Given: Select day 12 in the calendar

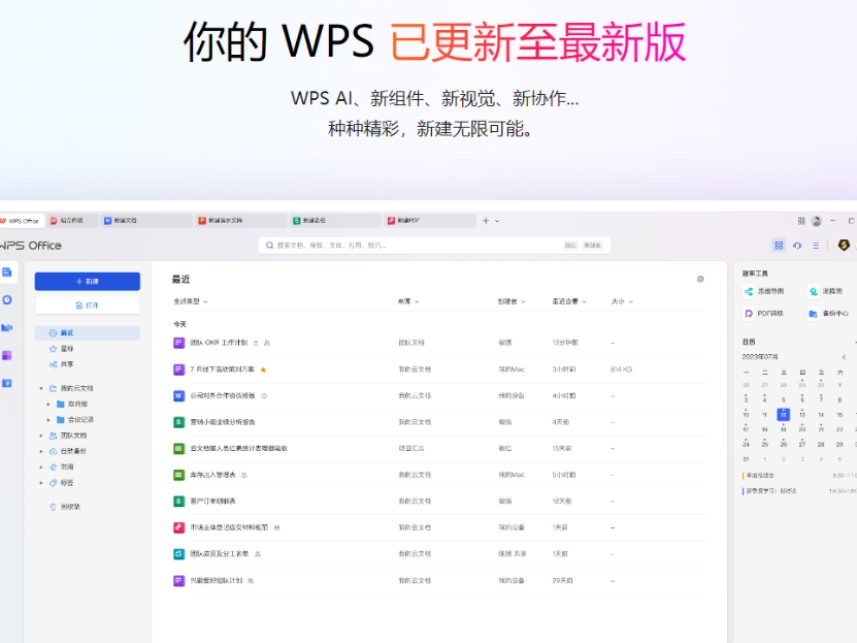Looking at the screenshot, I should tap(783, 414).
